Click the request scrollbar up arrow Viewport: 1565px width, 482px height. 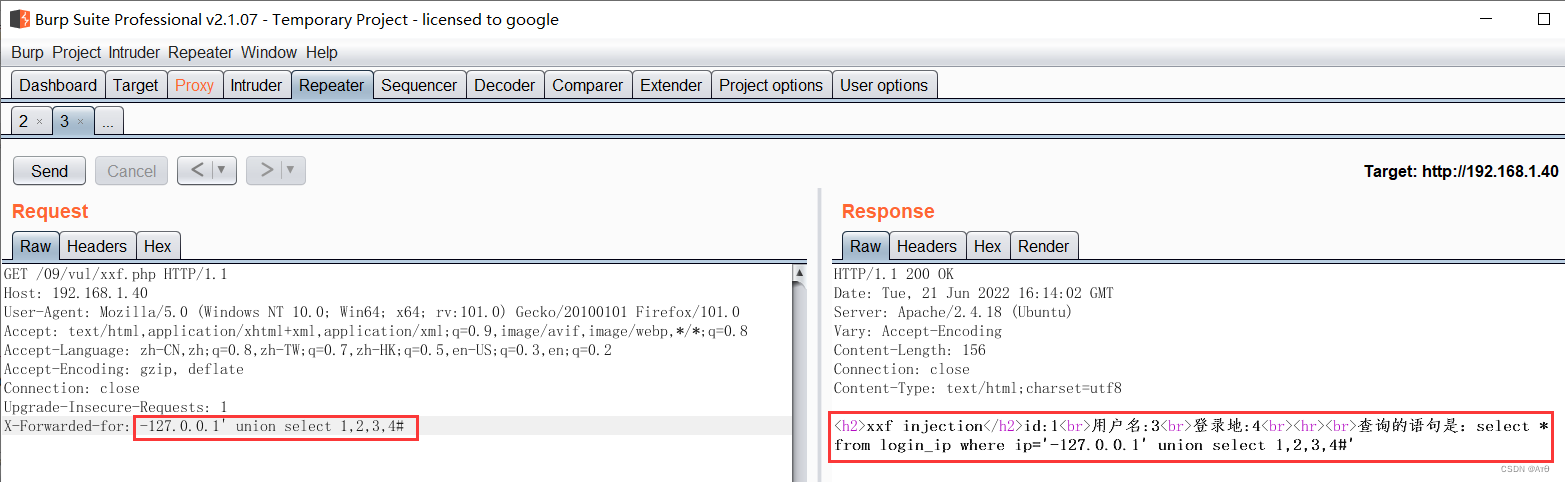tap(799, 272)
